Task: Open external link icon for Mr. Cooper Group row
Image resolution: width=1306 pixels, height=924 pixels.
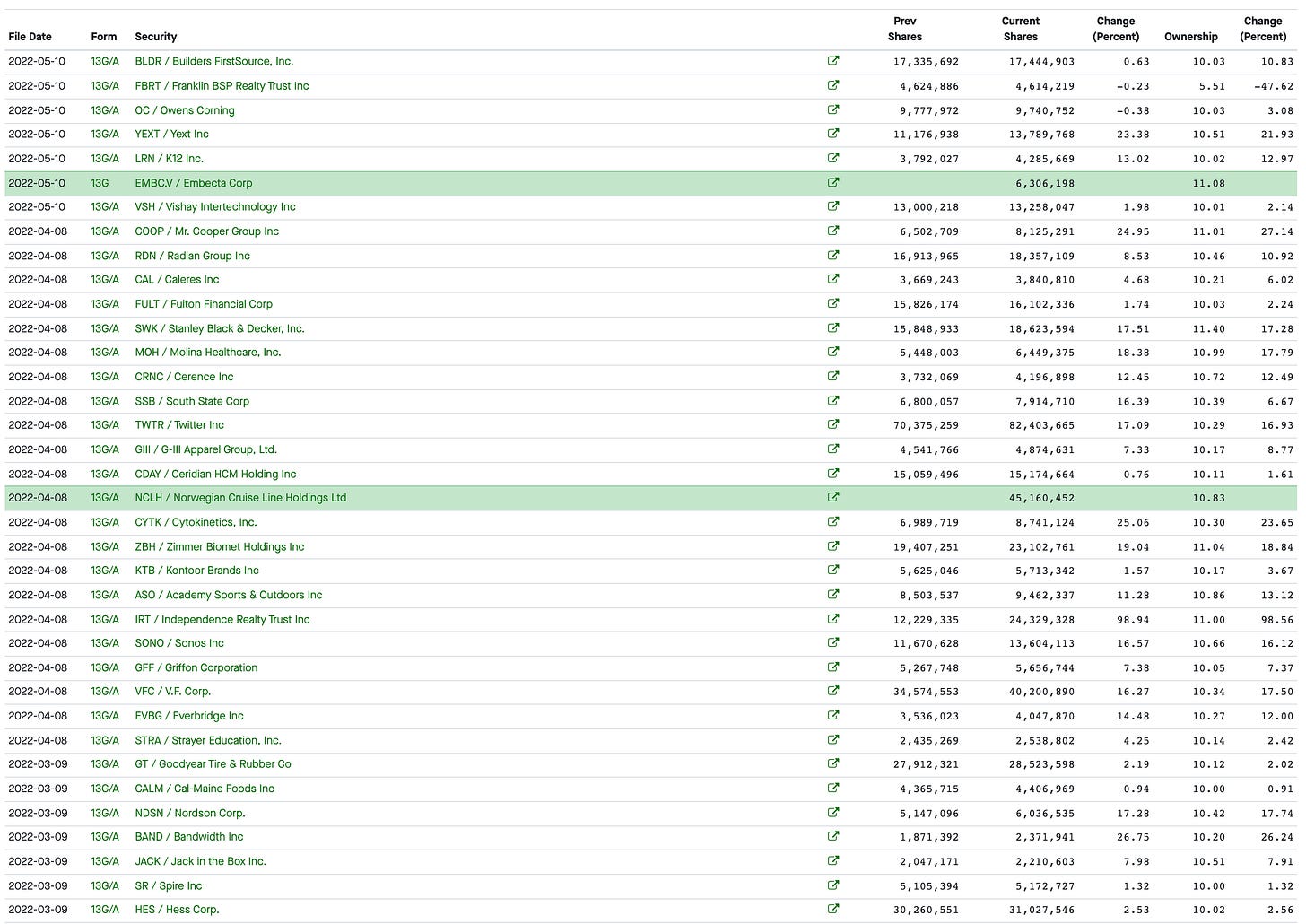Action: tap(833, 231)
